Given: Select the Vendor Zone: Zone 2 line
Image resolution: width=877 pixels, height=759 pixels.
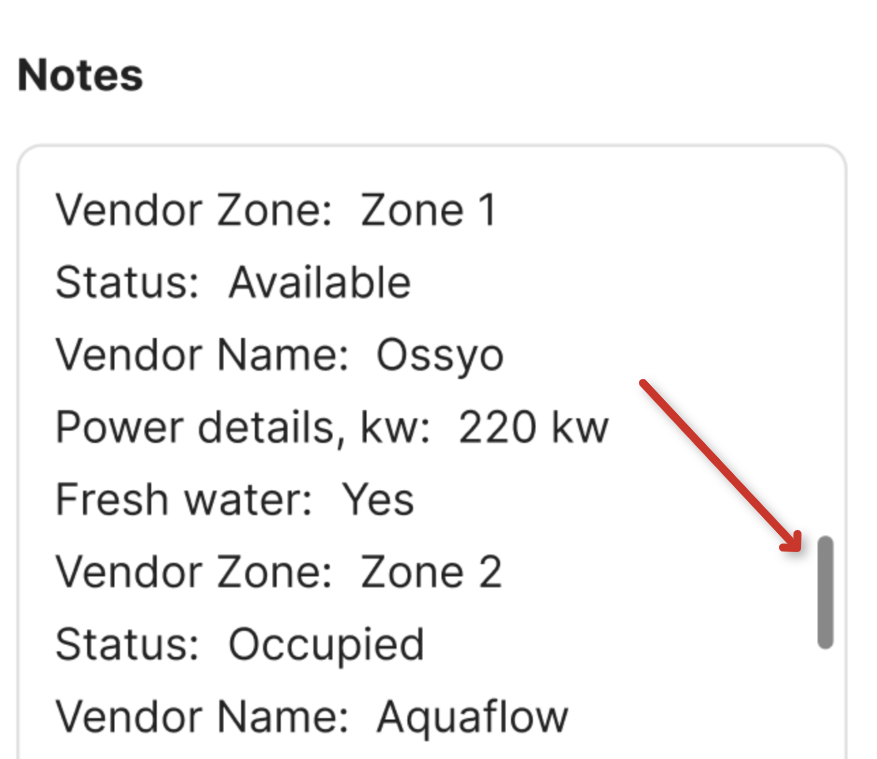Looking at the screenshot, I should click(x=280, y=571).
